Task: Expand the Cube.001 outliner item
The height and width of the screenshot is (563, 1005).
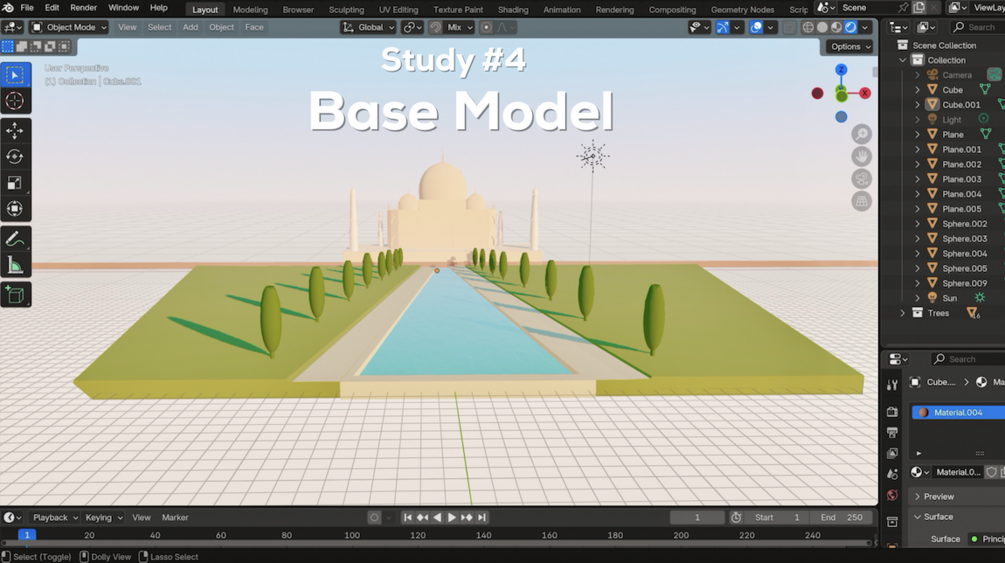Action: click(x=917, y=105)
